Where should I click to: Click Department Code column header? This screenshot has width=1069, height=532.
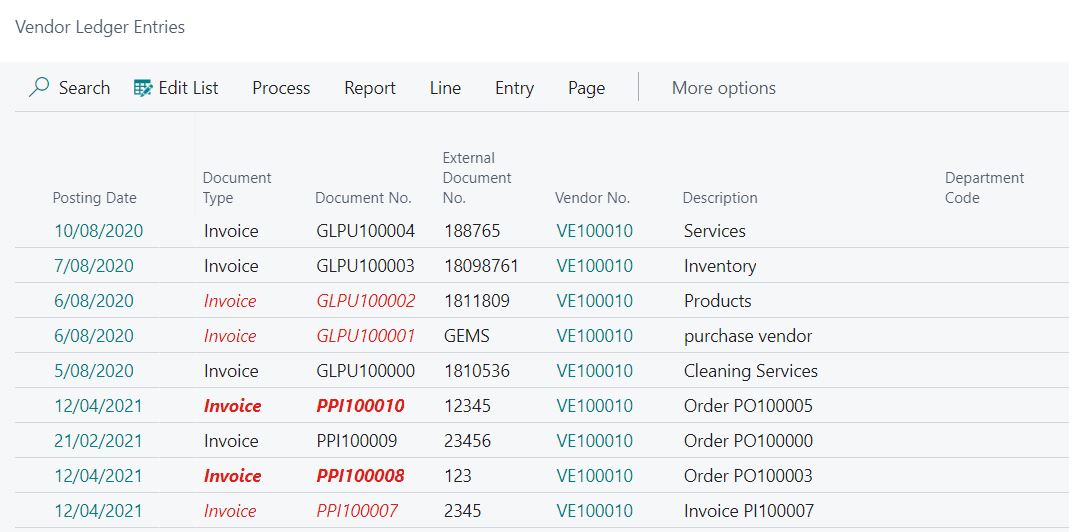[984, 188]
